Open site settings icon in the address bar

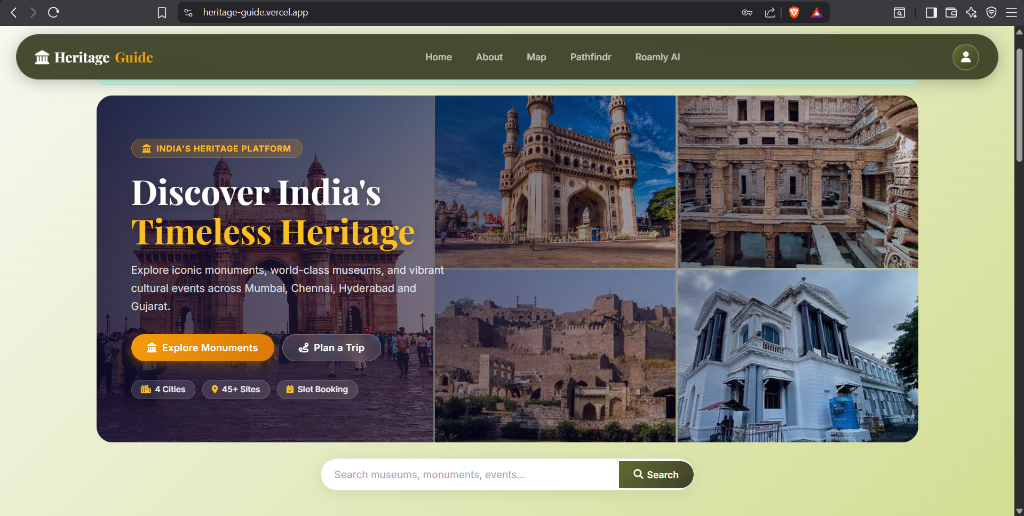click(x=189, y=12)
